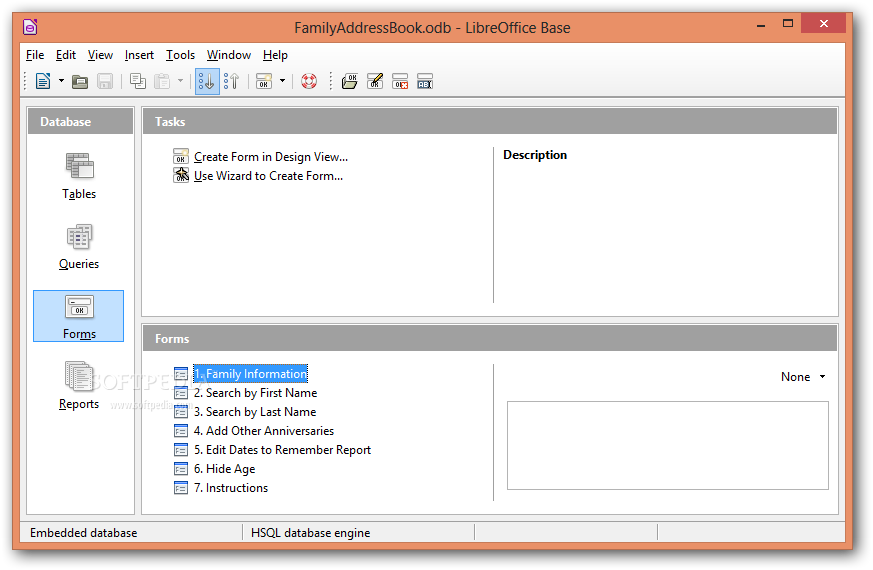Select form 4. Add Other Anniversaries
Viewport: 873px width, 570px height.
[264, 431]
